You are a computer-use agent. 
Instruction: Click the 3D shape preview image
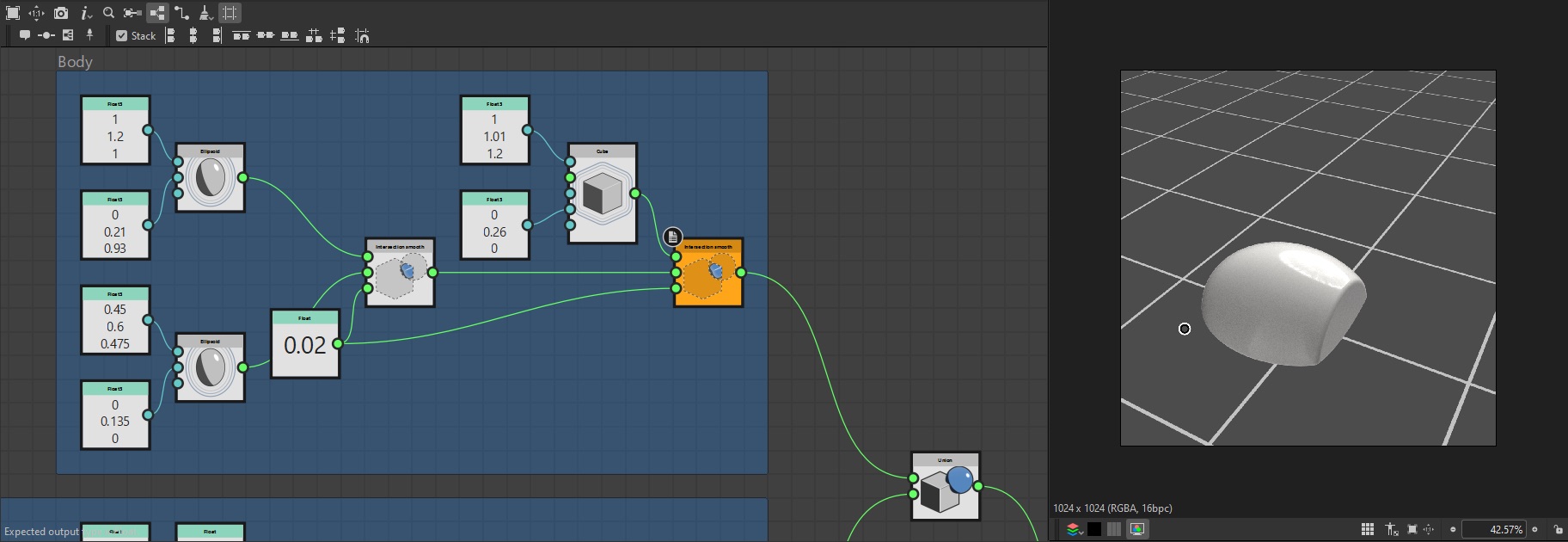pyautogui.click(x=1308, y=258)
